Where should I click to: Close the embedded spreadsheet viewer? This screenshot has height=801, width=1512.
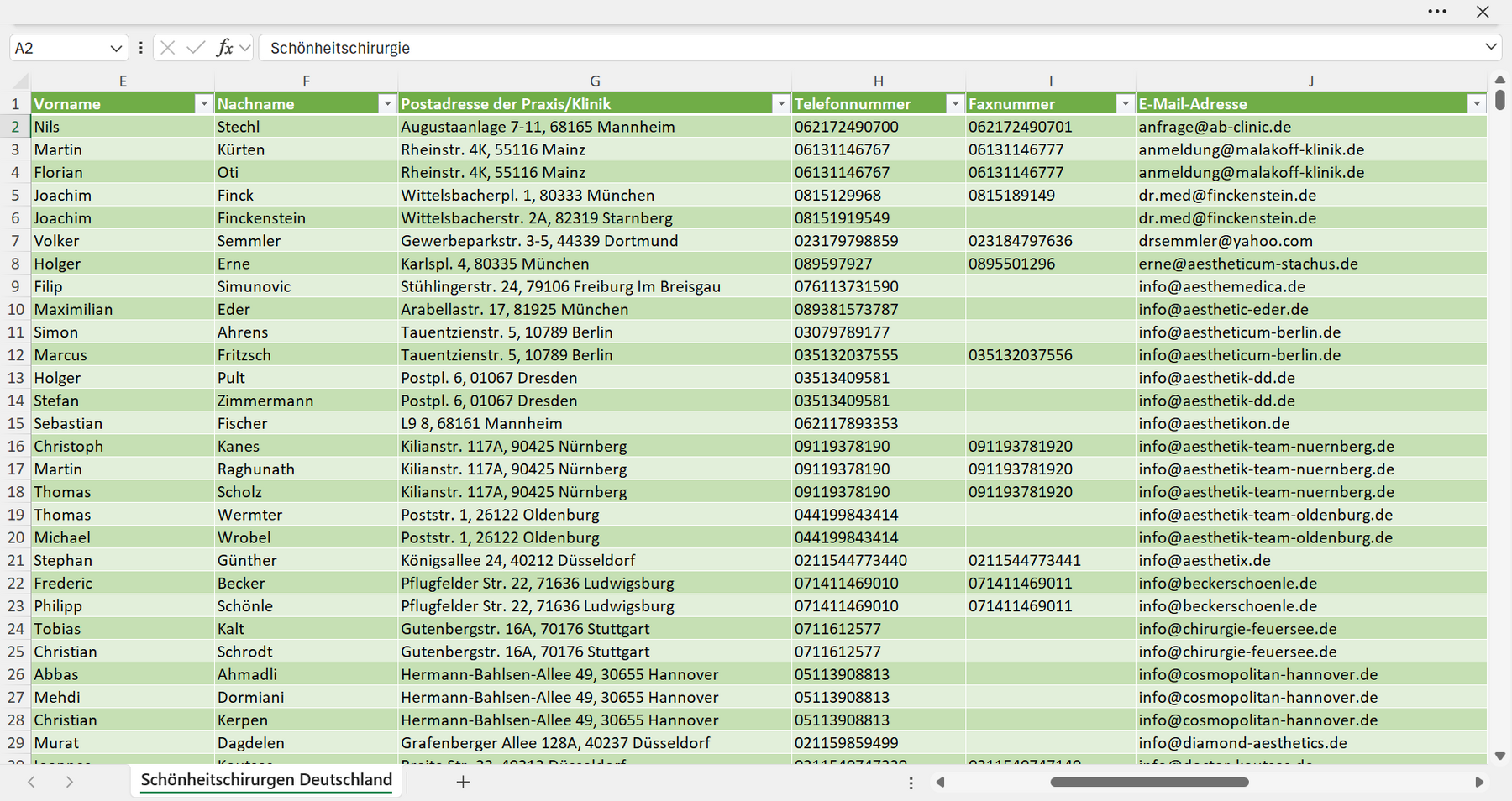[x=1483, y=12]
